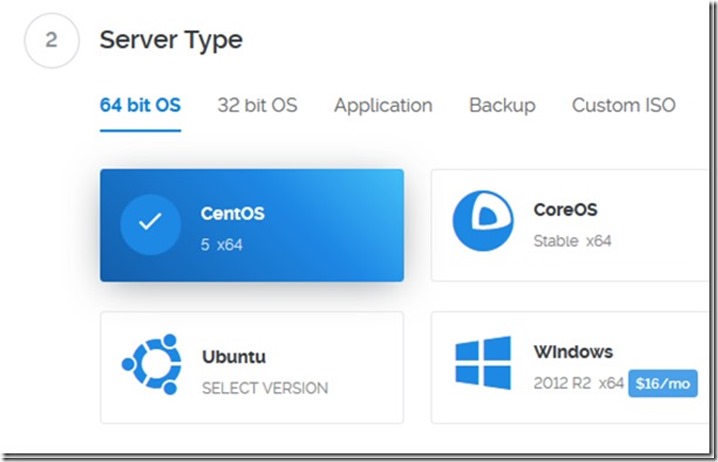
Task: Go to the Backup tab
Action: pos(502,105)
